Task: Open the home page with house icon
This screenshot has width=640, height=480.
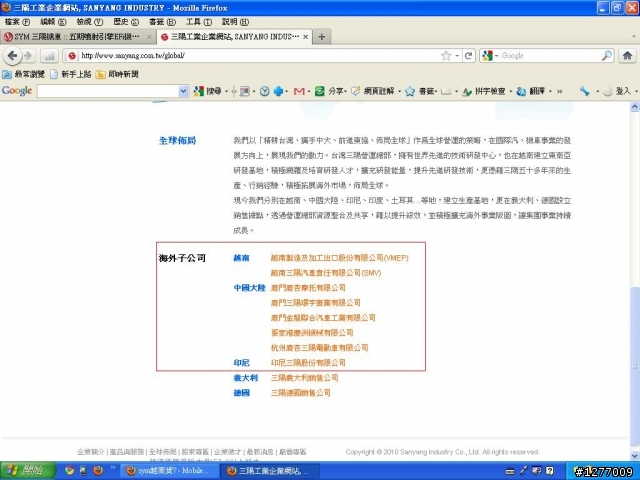Action: [627, 56]
